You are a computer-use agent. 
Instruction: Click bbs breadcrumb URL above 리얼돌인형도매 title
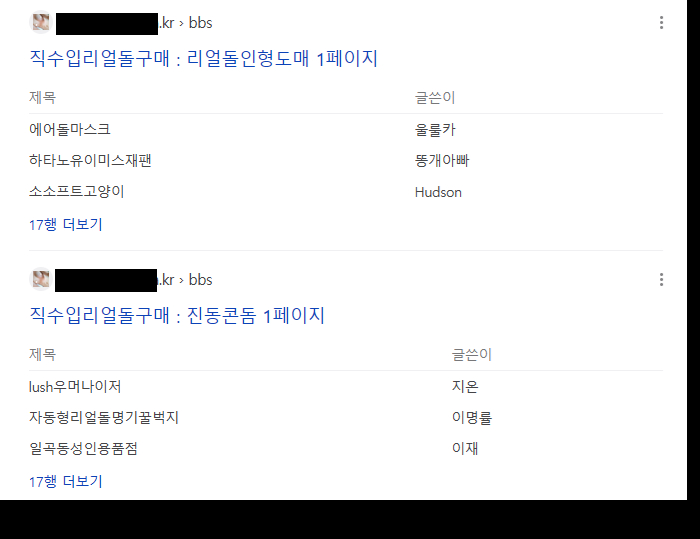(200, 23)
